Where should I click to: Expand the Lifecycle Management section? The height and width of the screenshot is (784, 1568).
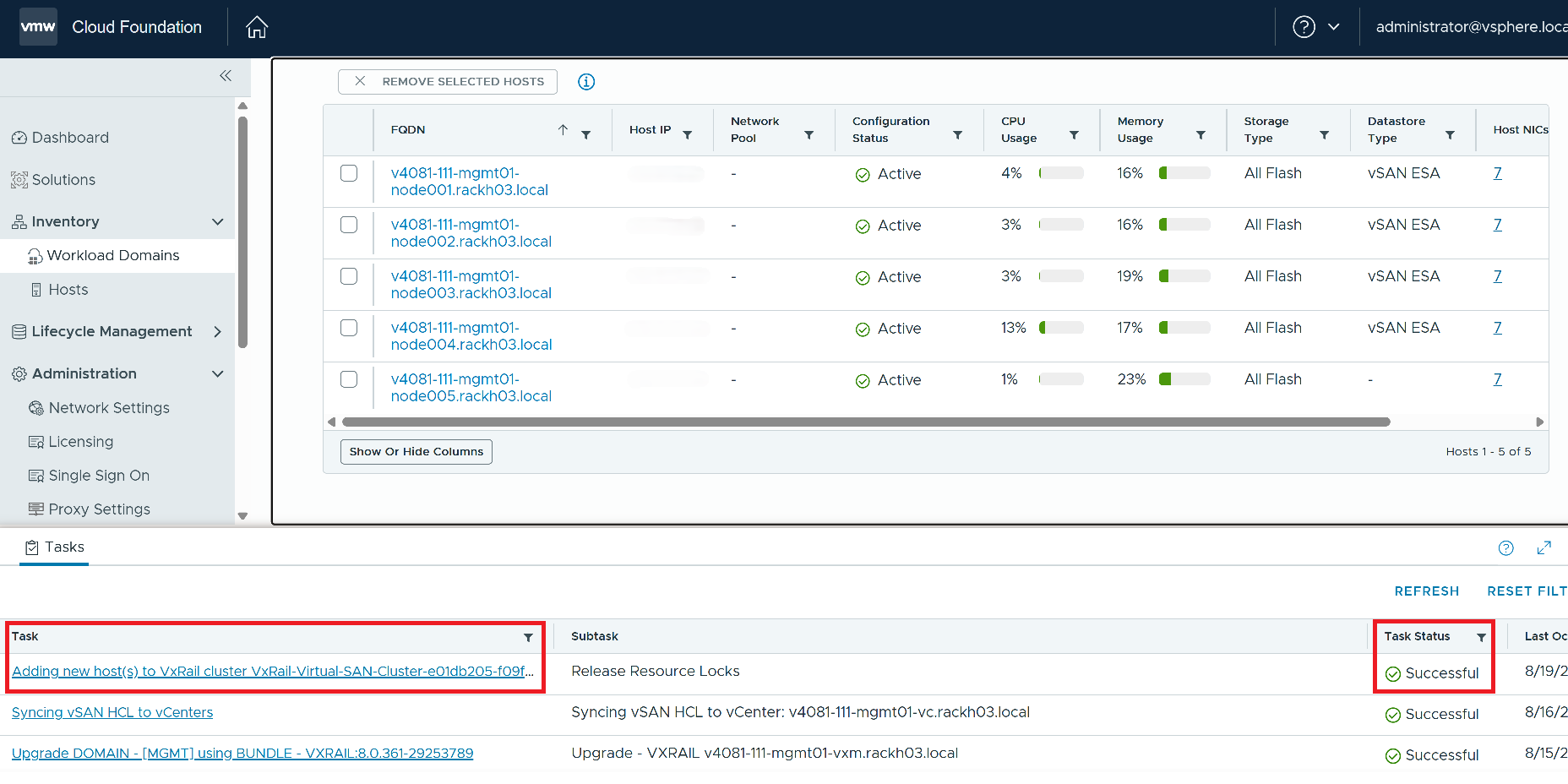pyautogui.click(x=217, y=331)
